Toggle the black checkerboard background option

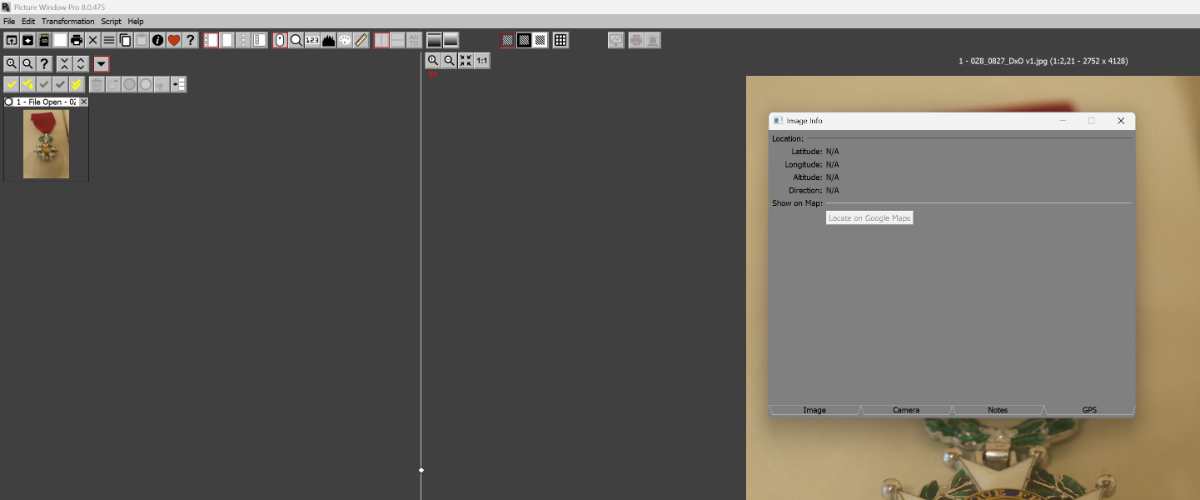524,40
